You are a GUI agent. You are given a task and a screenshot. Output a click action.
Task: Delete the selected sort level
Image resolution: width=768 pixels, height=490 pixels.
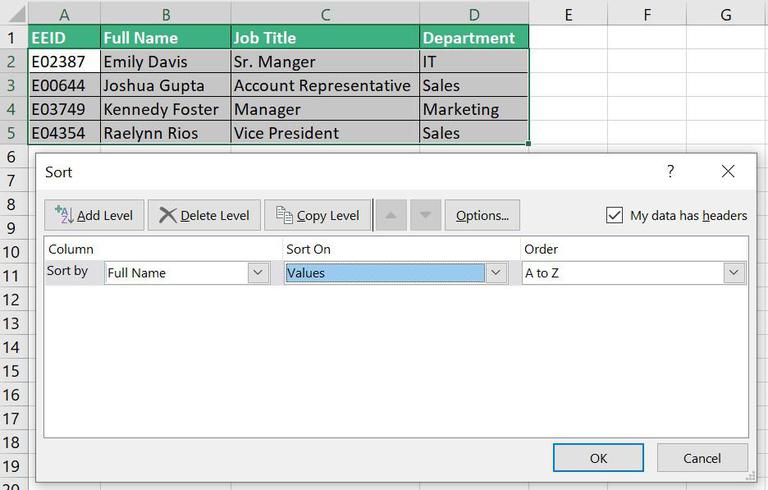pyautogui.click(x=204, y=215)
